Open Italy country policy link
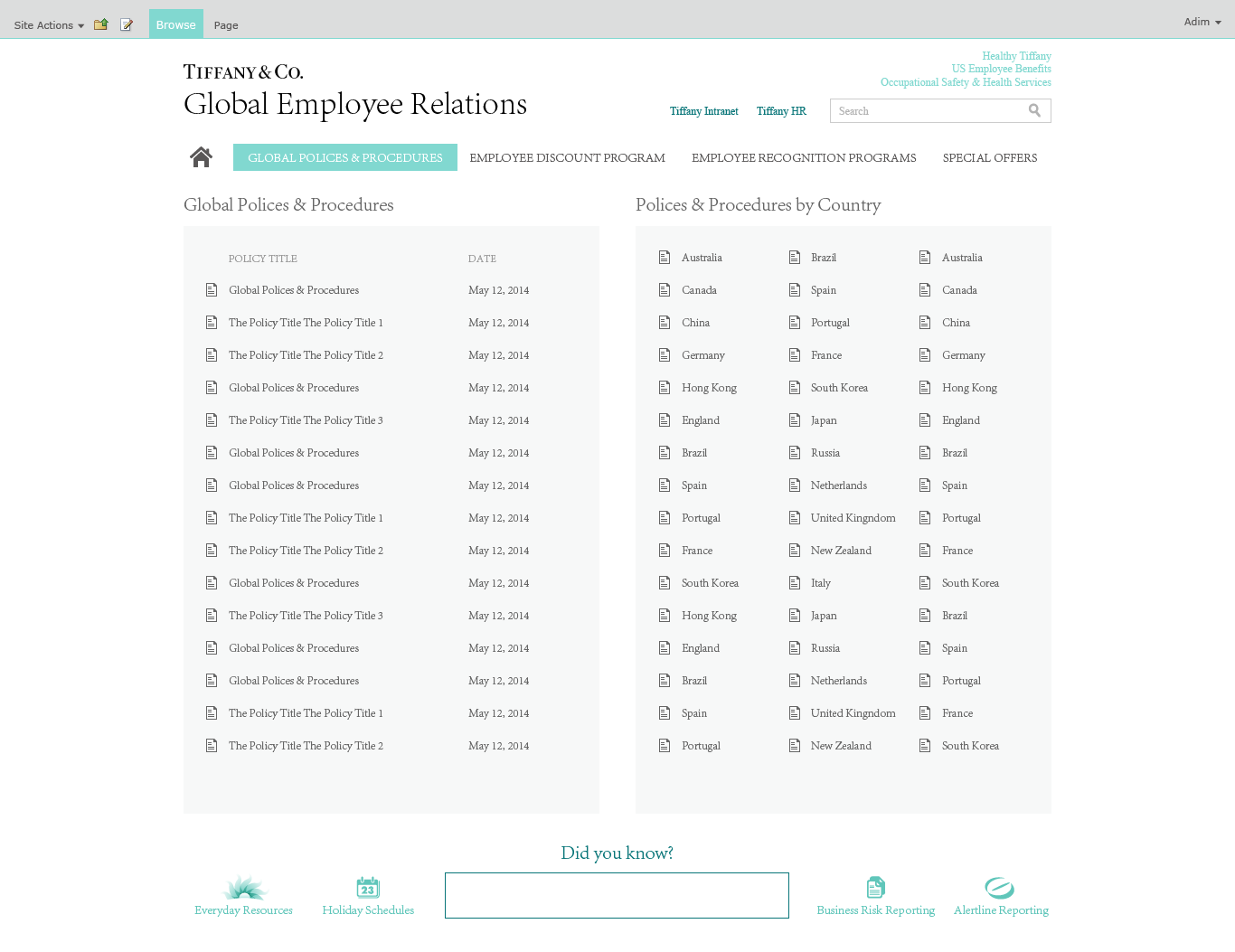Image resolution: width=1235 pixels, height=952 pixels. pos(821,583)
